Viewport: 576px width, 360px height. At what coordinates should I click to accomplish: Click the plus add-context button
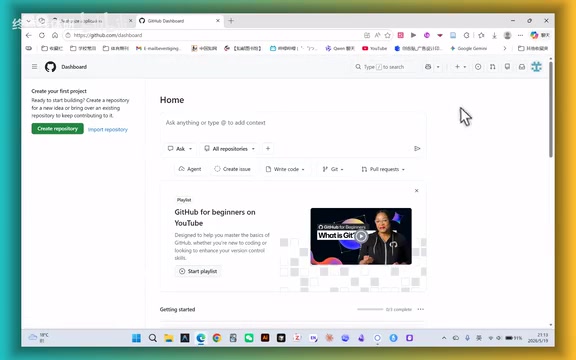coord(268,148)
